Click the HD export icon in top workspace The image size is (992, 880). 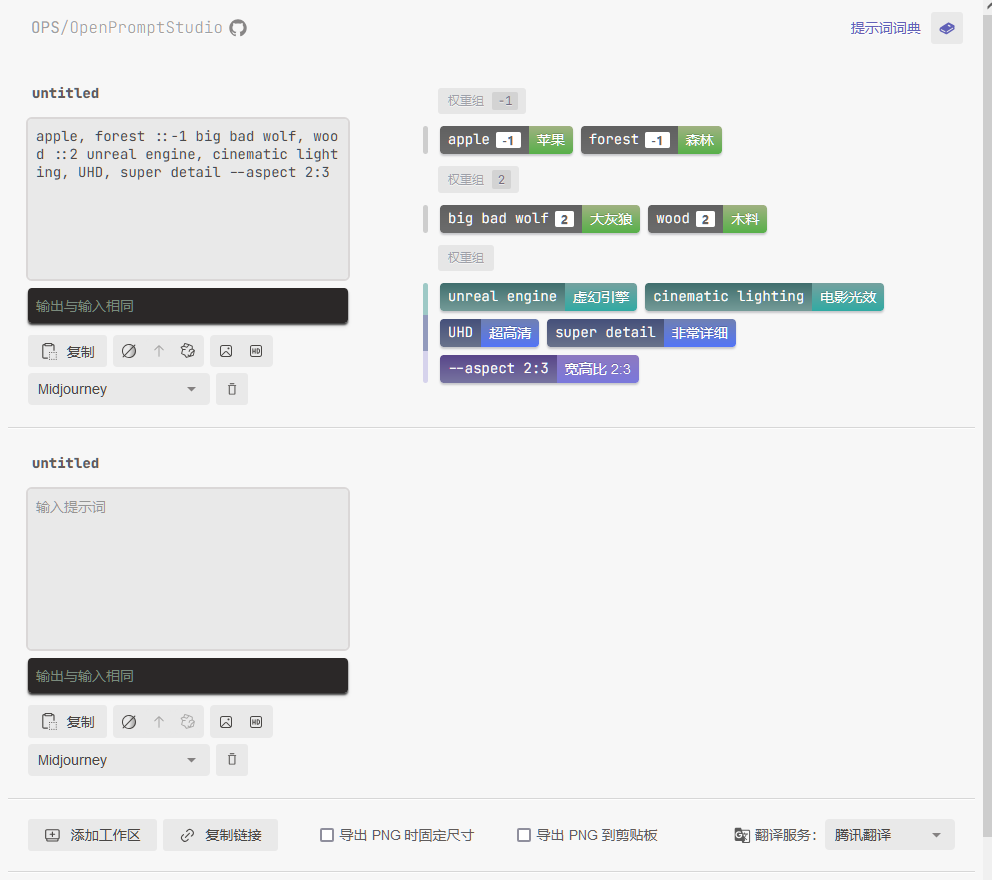(x=256, y=350)
